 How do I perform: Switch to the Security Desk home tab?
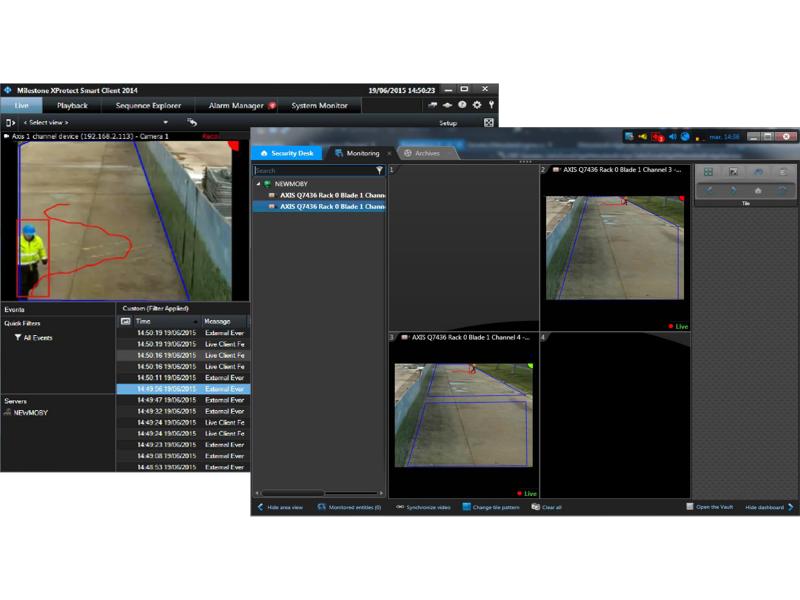(x=287, y=153)
